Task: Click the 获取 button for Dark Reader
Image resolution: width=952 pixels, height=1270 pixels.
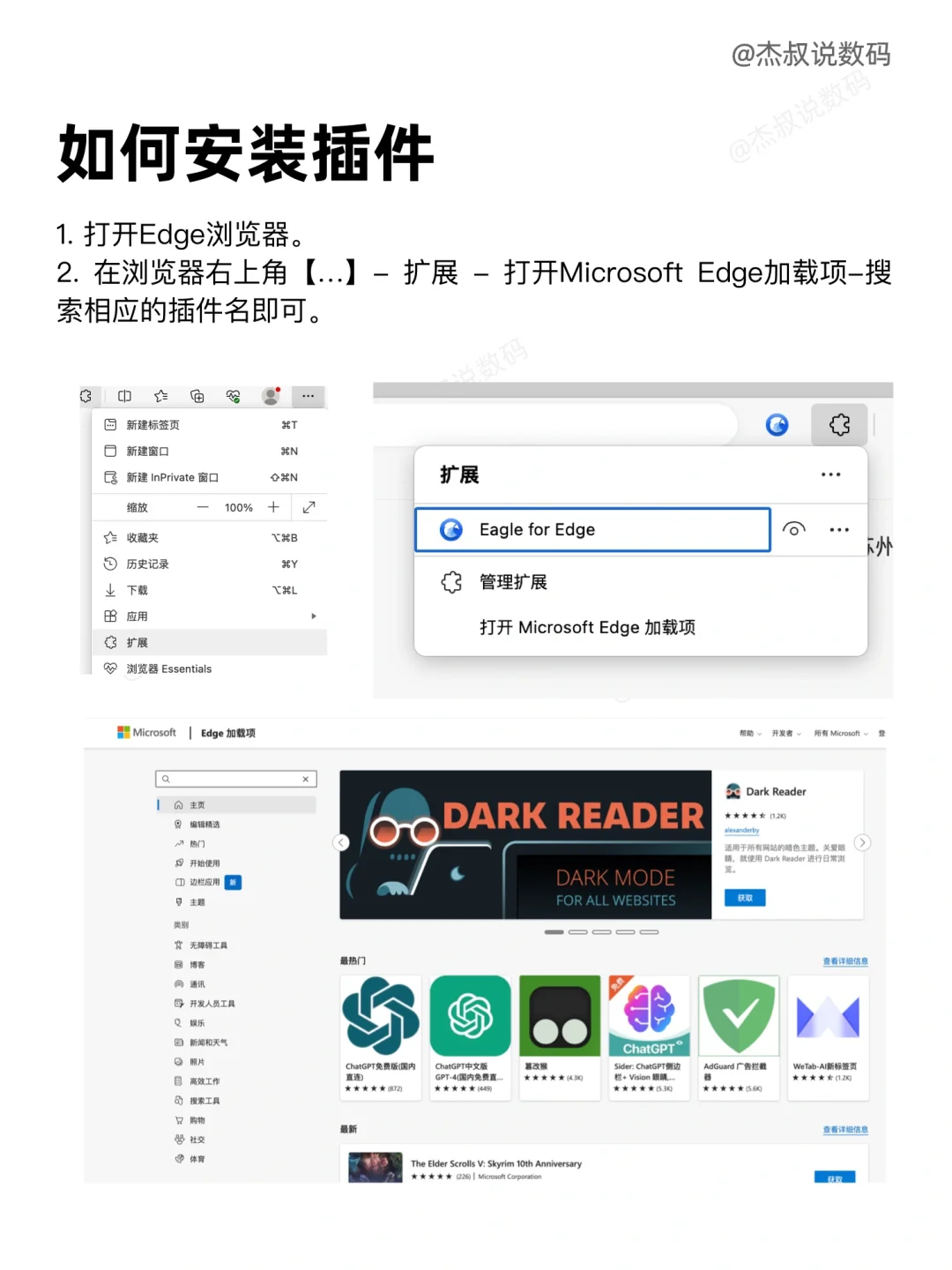Action: (x=743, y=897)
